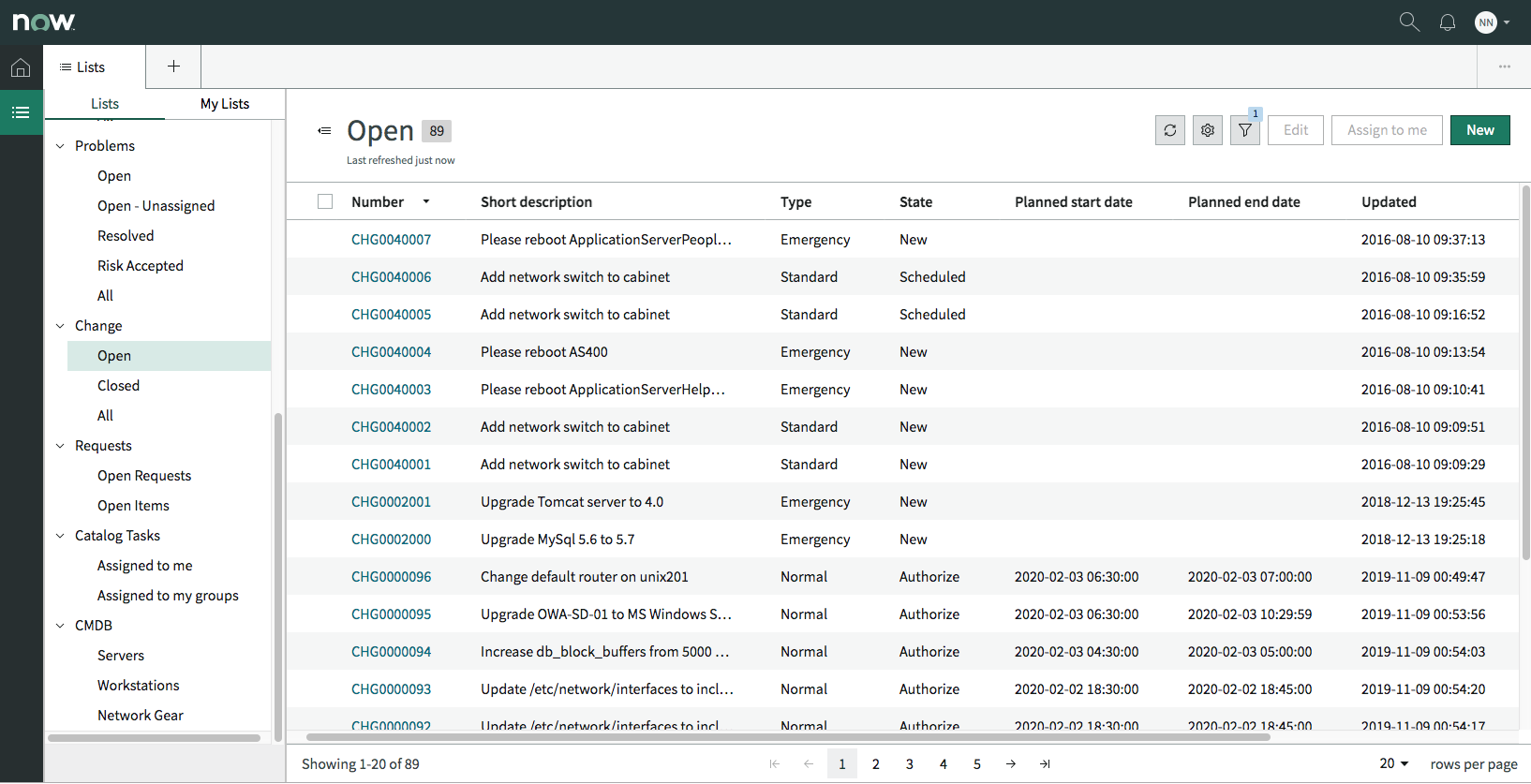Sort by State column header
The image size is (1531, 784).
click(915, 201)
